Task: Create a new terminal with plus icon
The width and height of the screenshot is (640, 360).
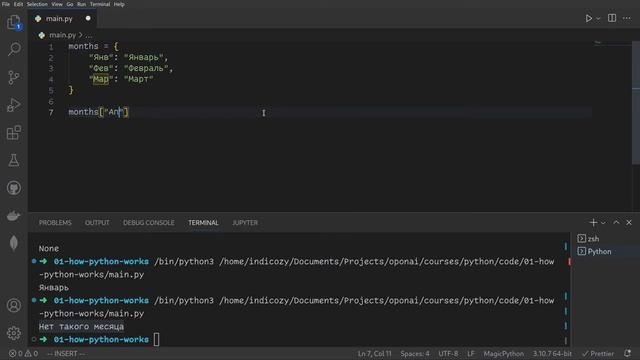Action: point(593,222)
